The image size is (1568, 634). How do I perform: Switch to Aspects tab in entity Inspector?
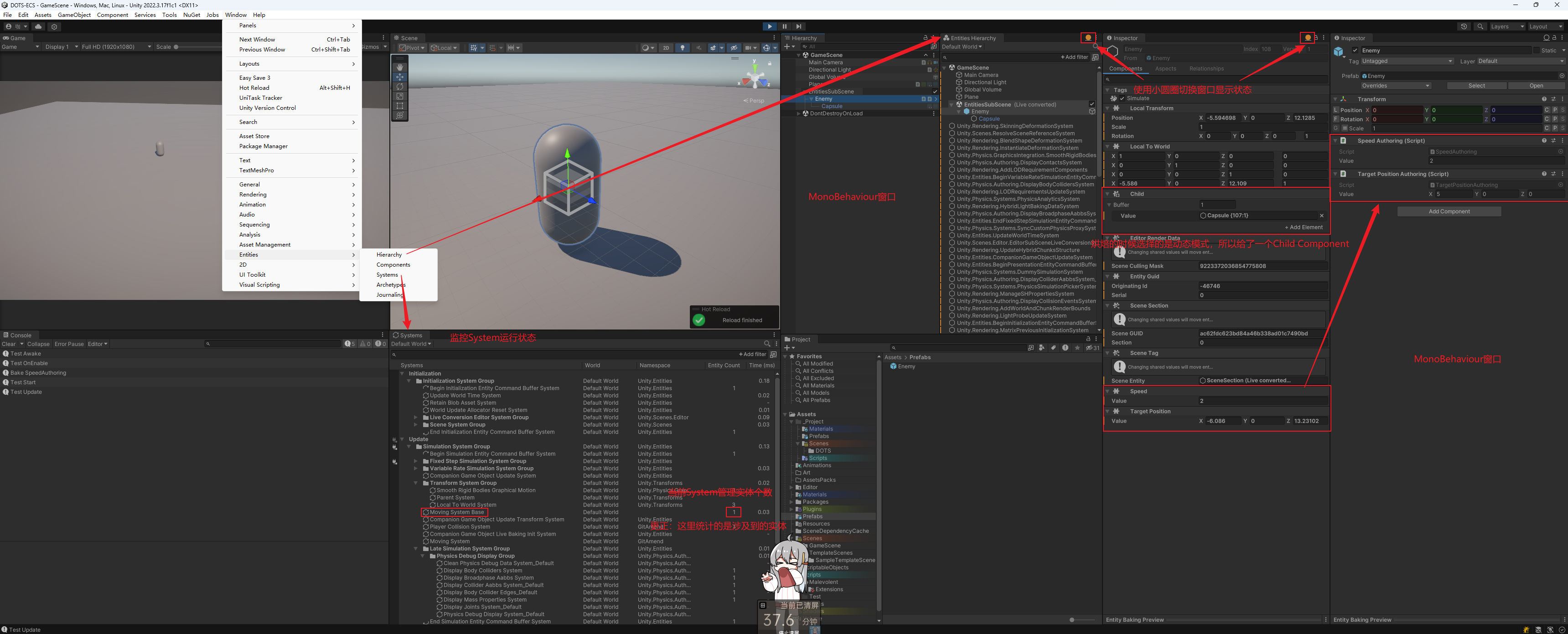(1165, 69)
